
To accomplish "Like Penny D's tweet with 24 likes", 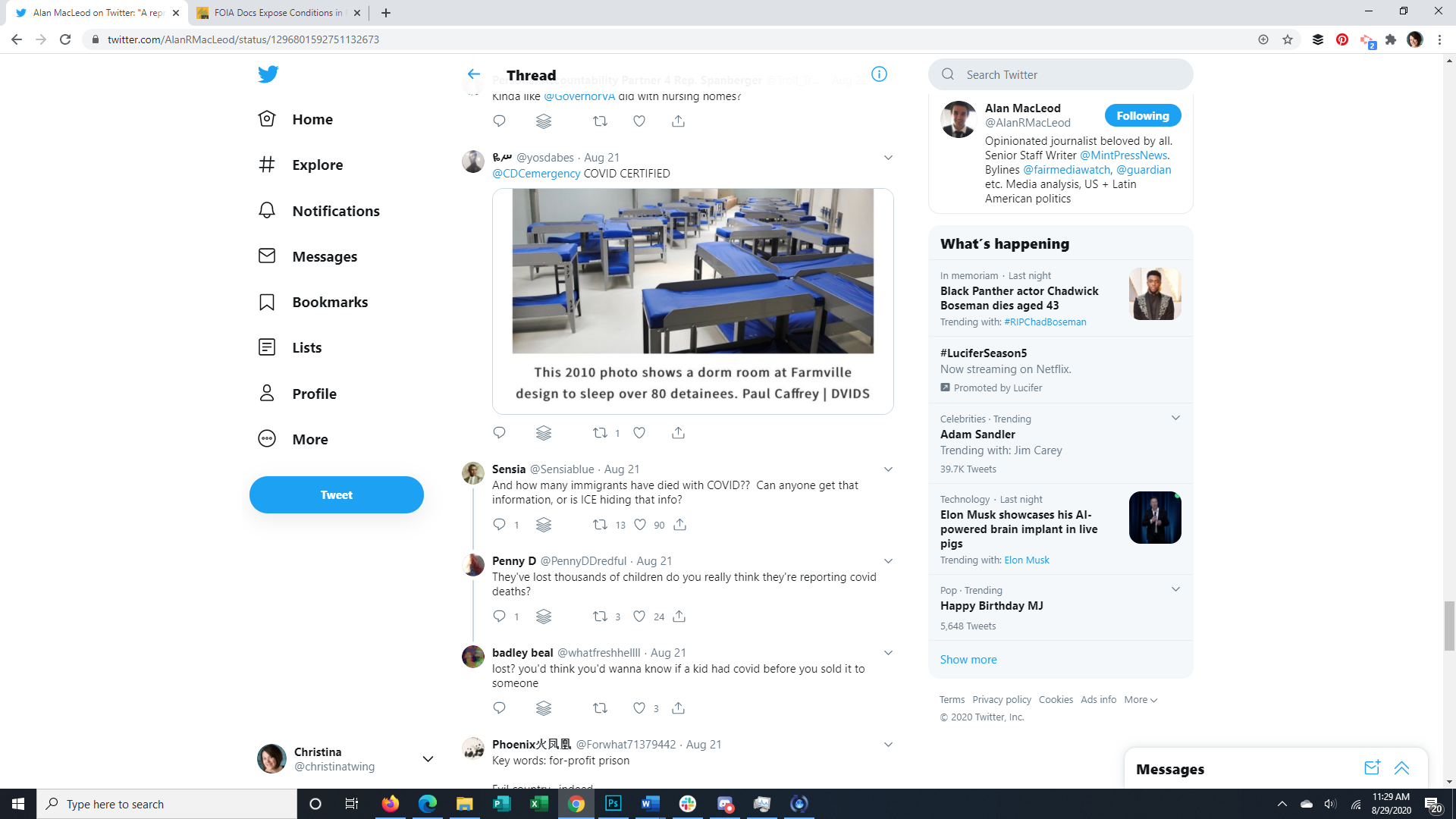I will coord(639,617).
